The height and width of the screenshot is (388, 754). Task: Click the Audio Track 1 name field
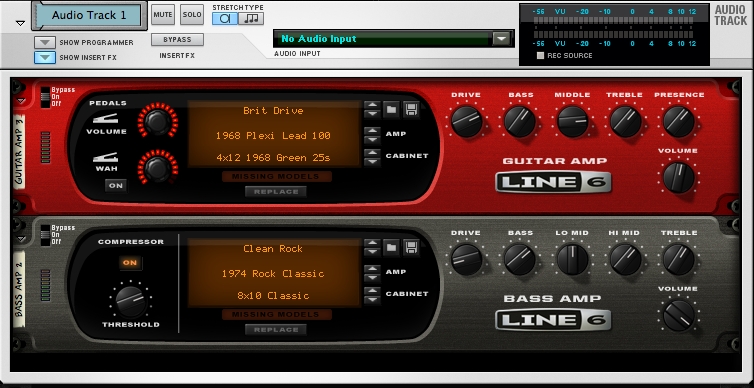(89, 15)
